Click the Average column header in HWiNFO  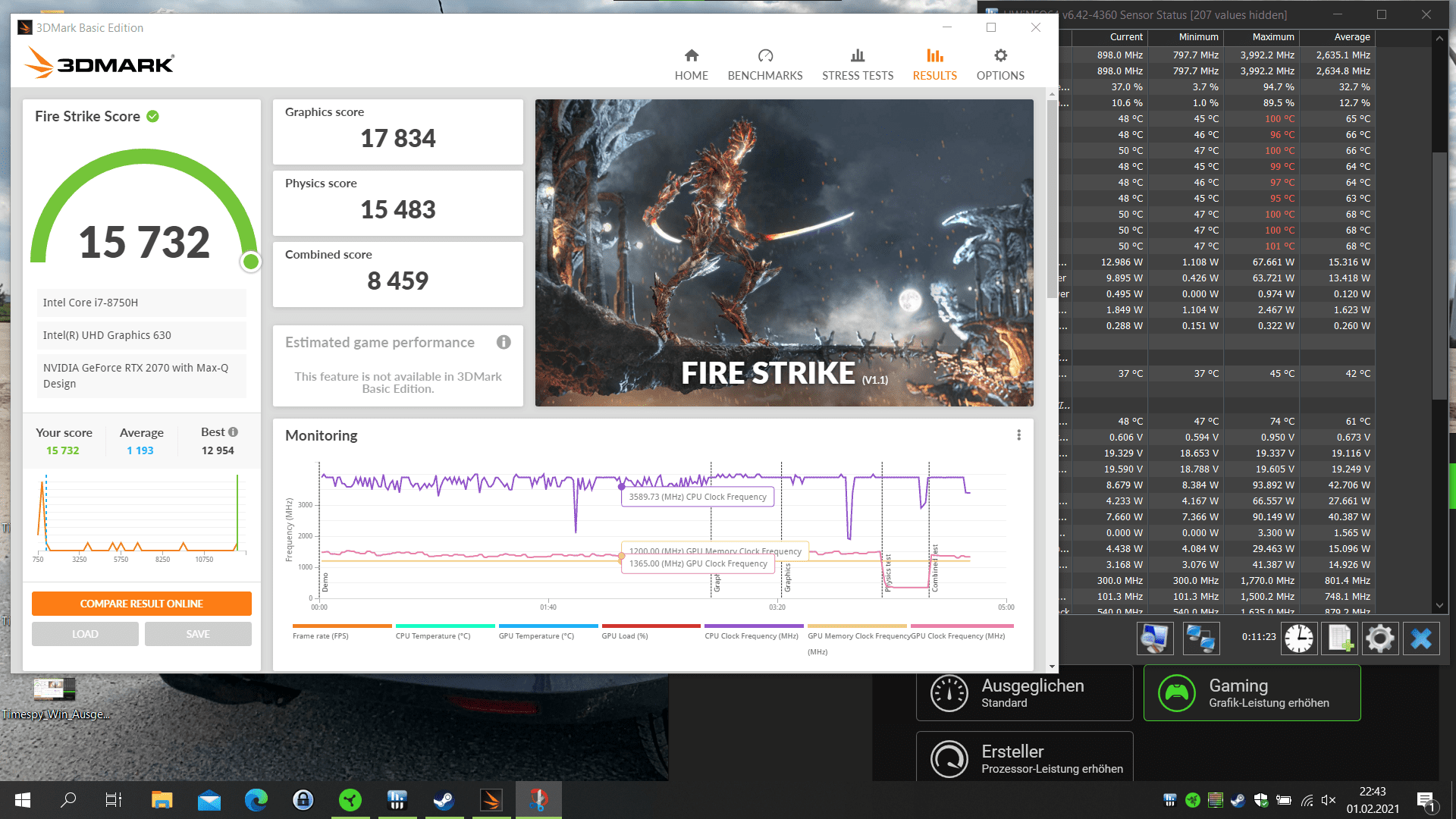pos(1337,37)
